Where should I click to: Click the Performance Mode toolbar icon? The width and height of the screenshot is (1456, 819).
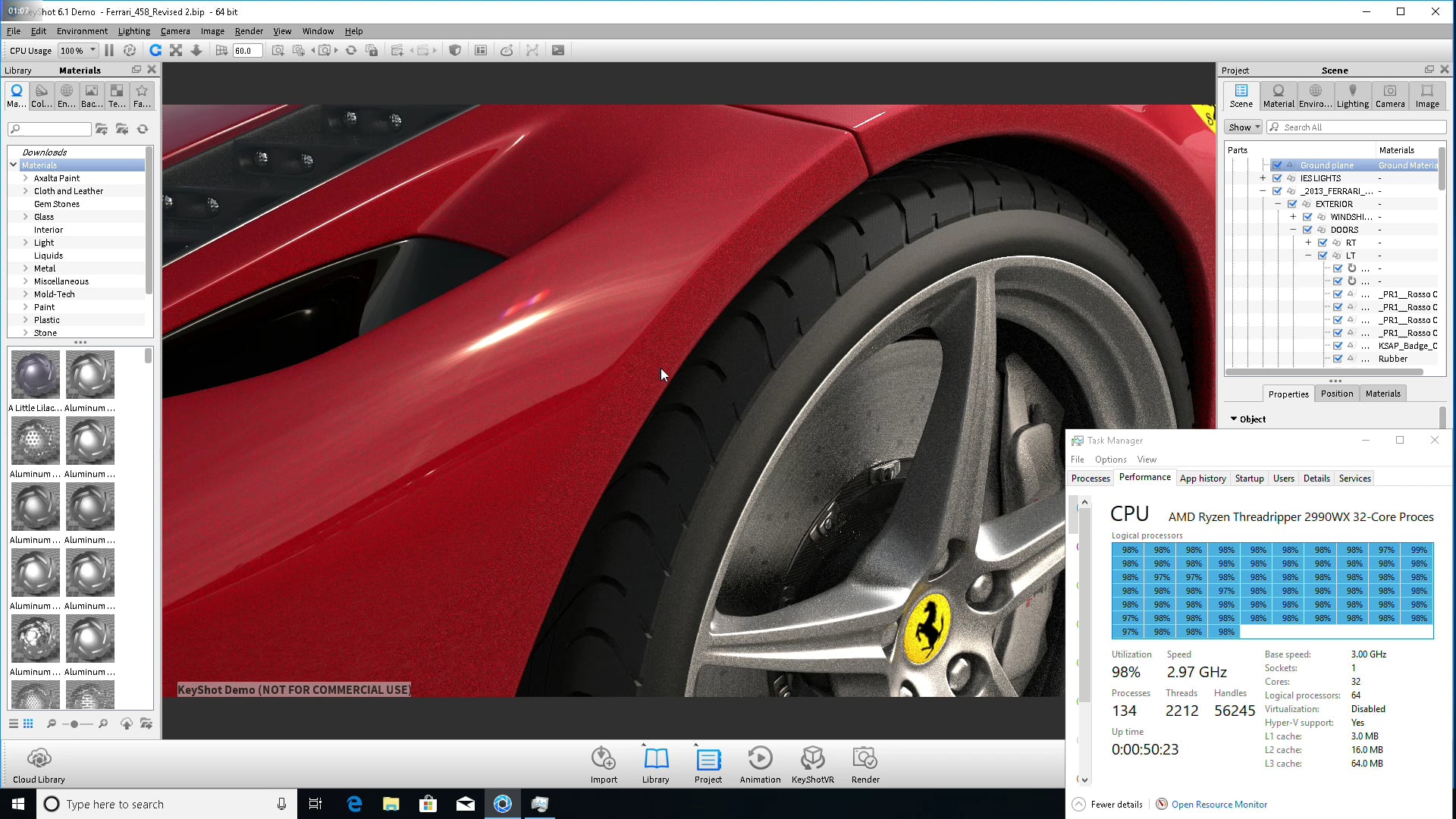click(130, 51)
